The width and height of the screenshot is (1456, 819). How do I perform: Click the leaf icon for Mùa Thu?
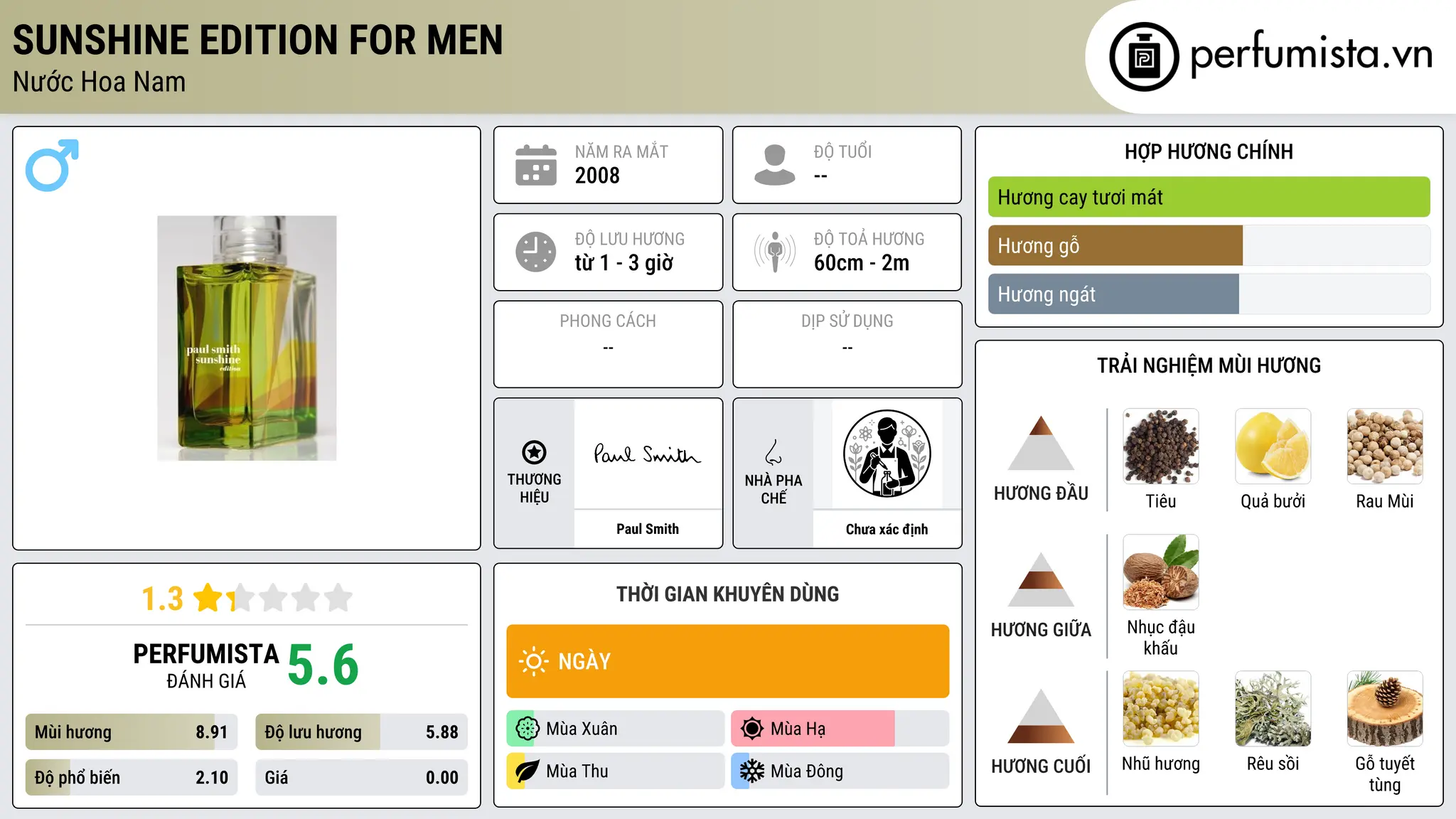[527, 771]
